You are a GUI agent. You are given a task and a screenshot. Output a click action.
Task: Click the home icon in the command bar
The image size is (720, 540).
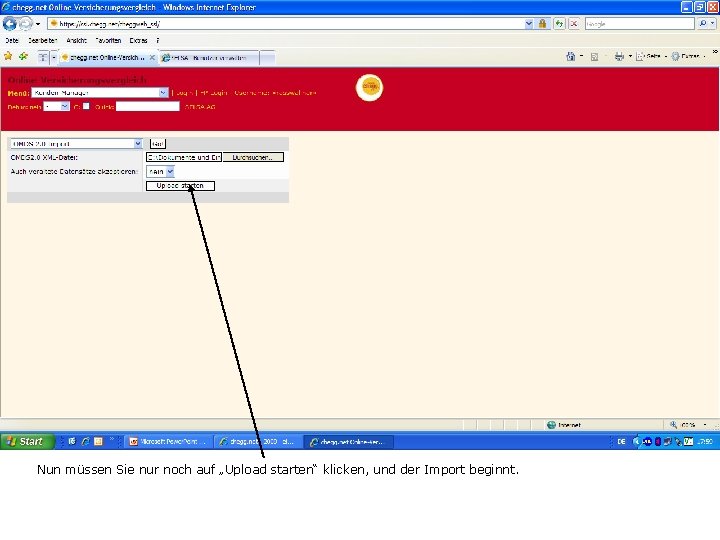[x=570, y=56]
